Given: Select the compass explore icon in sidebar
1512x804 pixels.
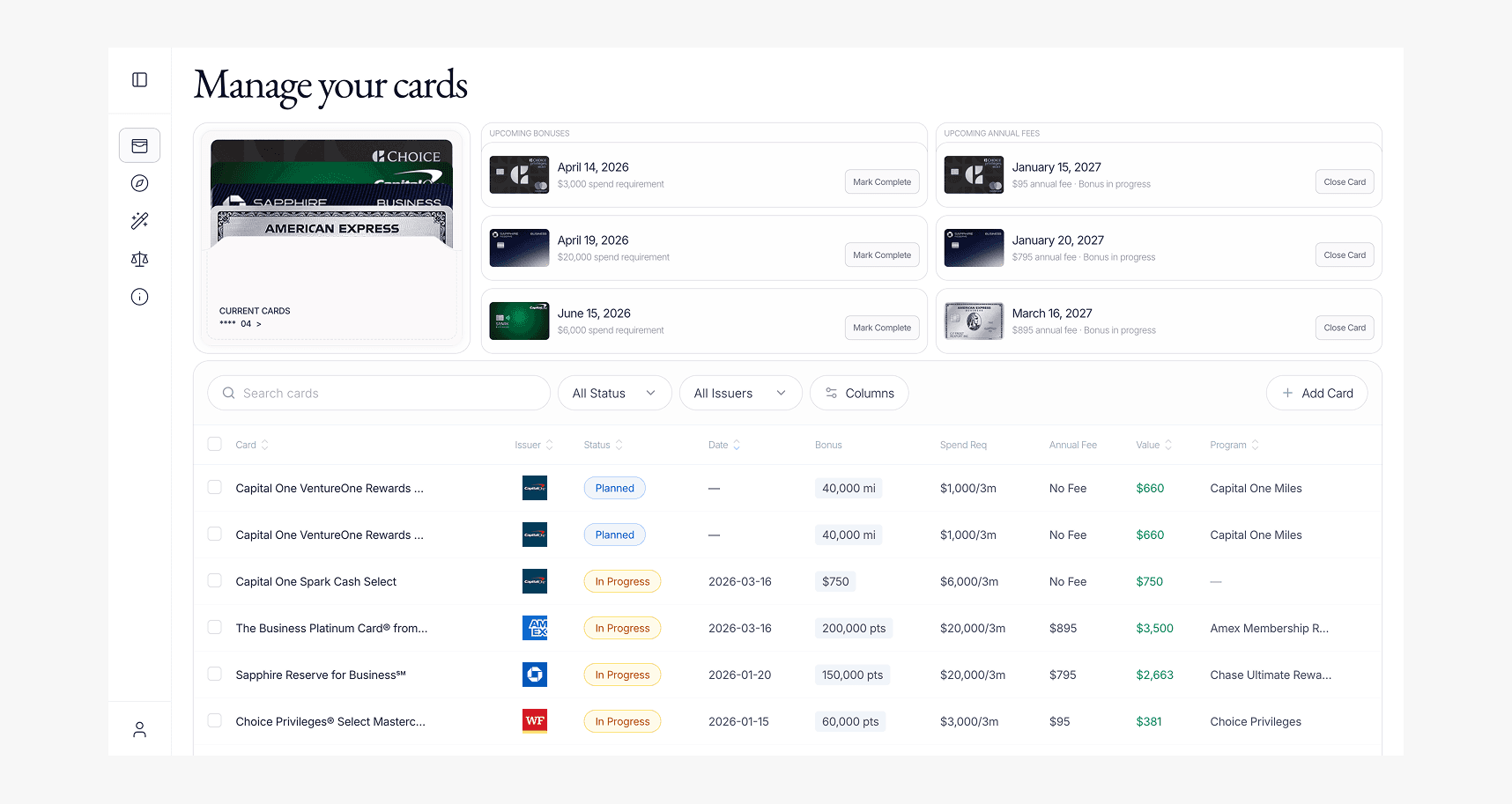Looking at the screenshot, I should click(x=139, y=183).
